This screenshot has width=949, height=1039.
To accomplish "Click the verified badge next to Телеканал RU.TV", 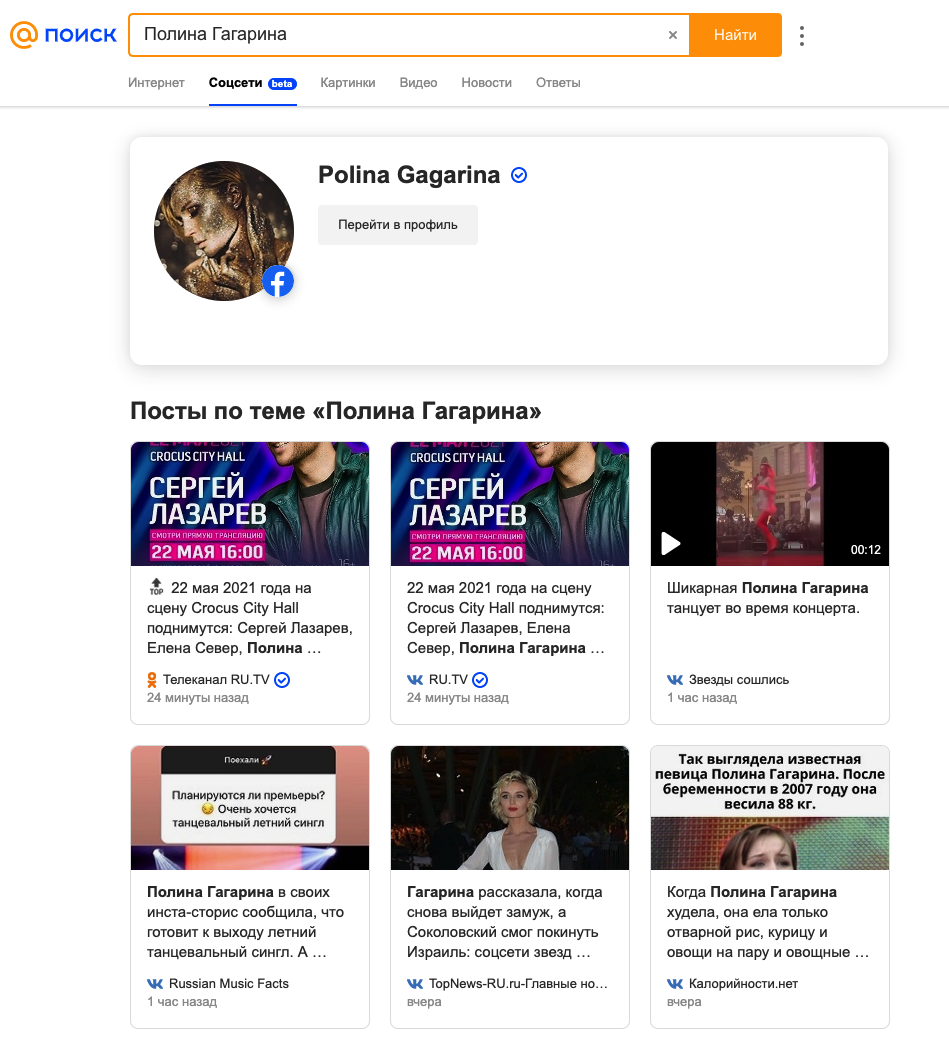I will click(282, 680).
